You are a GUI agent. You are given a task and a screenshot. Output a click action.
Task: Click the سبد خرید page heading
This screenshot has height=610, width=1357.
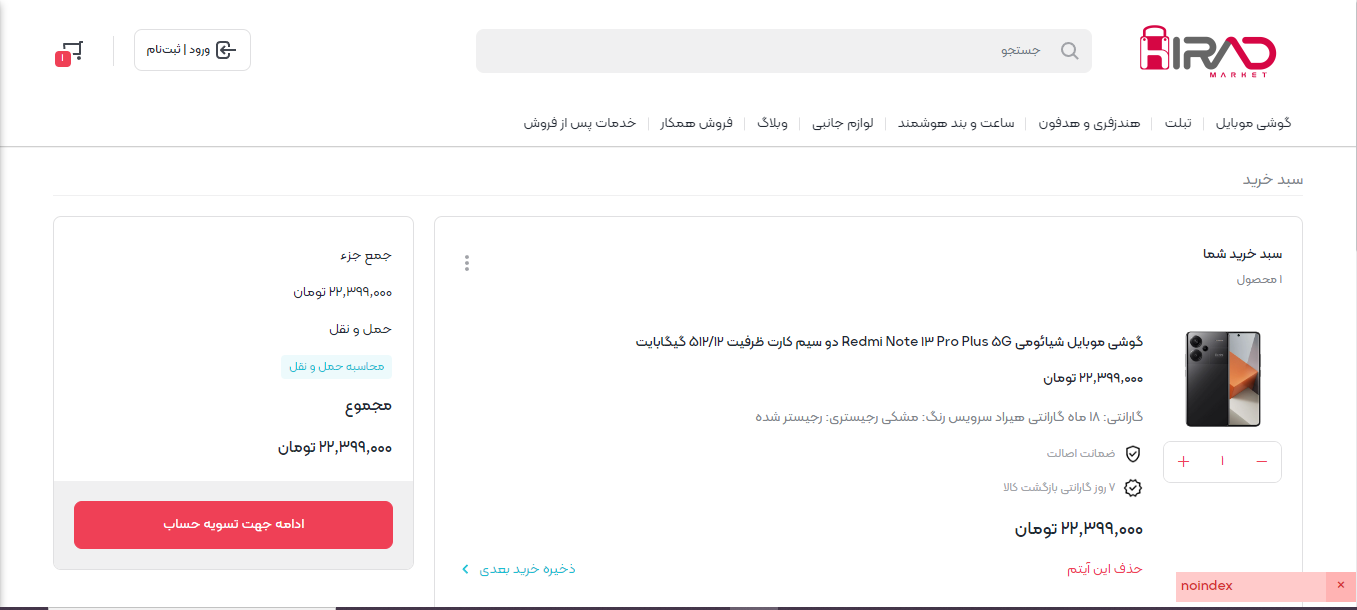tap(1273, 179)
